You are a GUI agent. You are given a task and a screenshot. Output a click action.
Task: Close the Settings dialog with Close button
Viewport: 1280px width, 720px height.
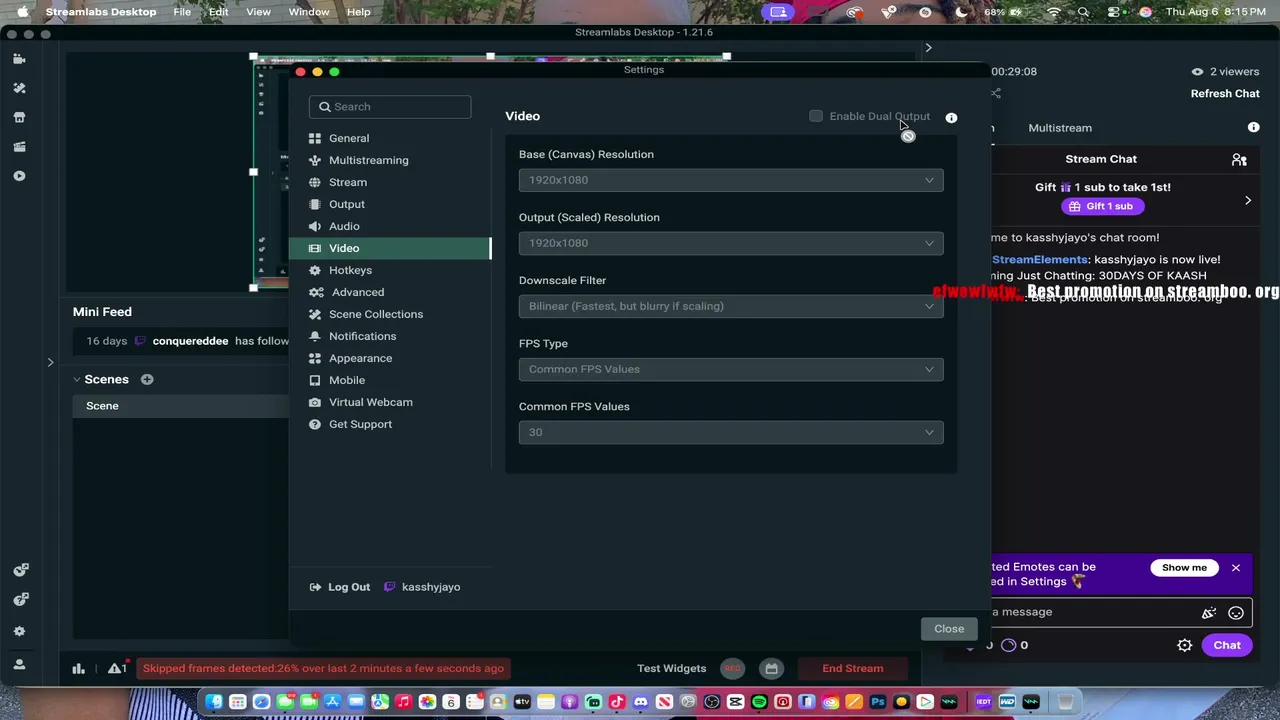click(949, 629)
